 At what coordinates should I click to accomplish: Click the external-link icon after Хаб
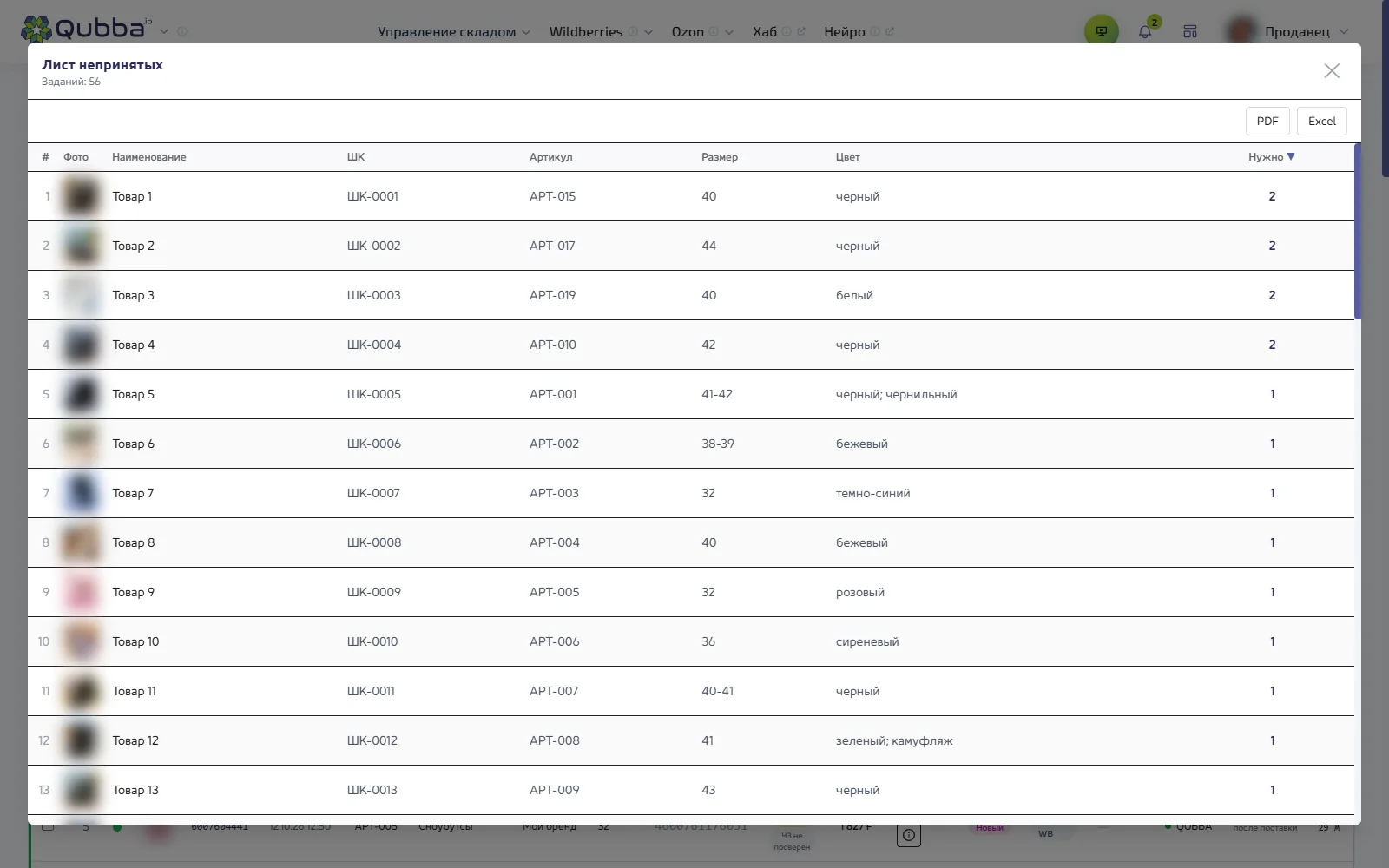[801, 32]
